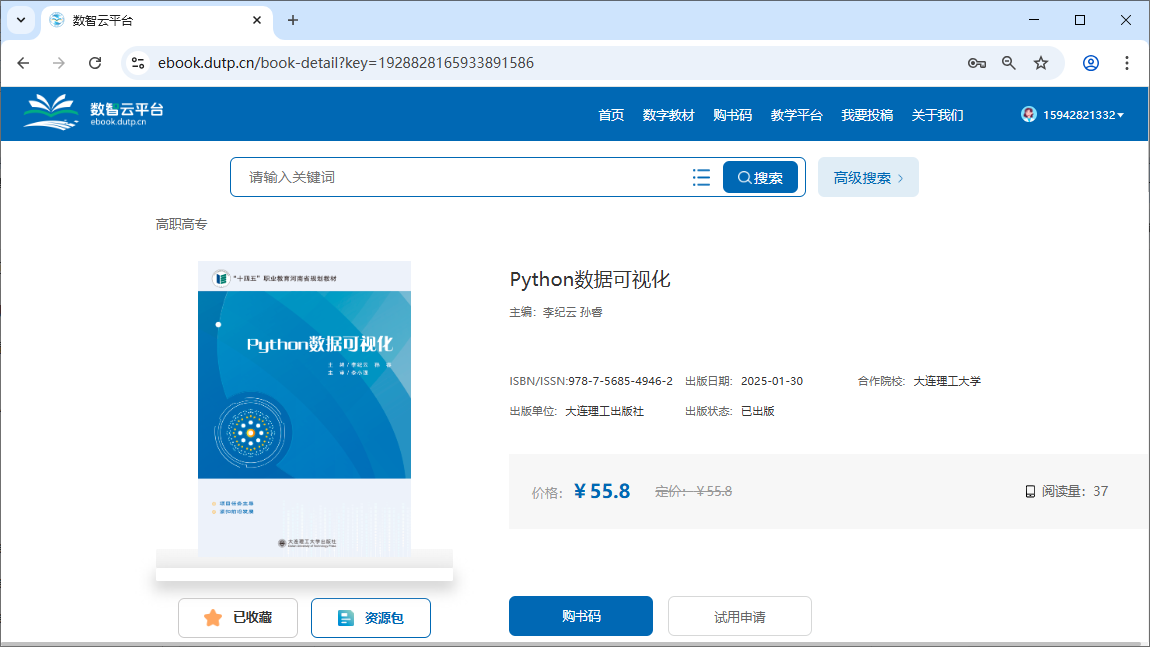Click the blue 搜索 button
The width and height of the screenshot is (1150, 647).
[761, 178]
